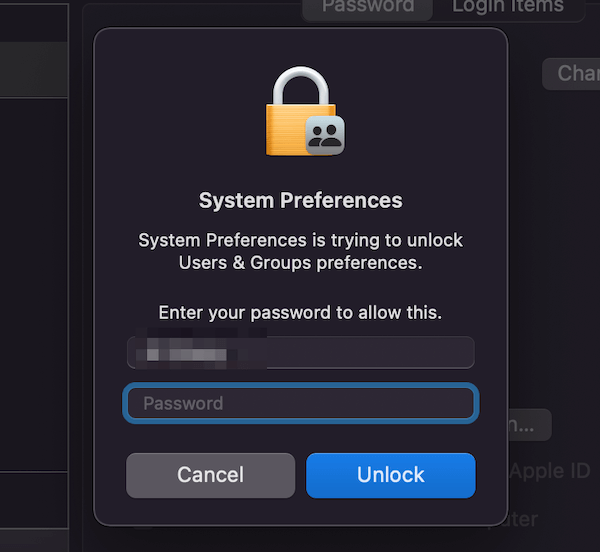Click the top section of the left sidebar
The image size is (600, 552).
click(34, 23)
